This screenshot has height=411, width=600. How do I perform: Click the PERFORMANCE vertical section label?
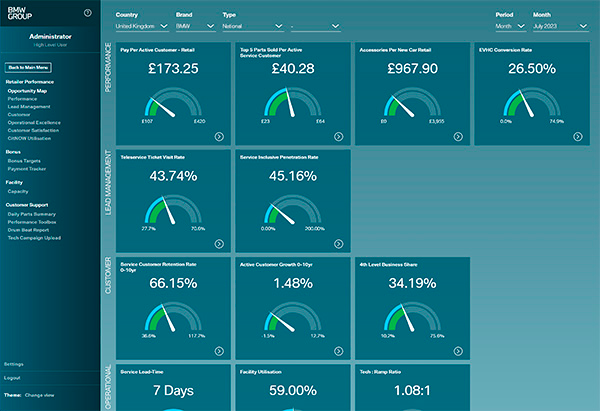(x=108, y=67)
